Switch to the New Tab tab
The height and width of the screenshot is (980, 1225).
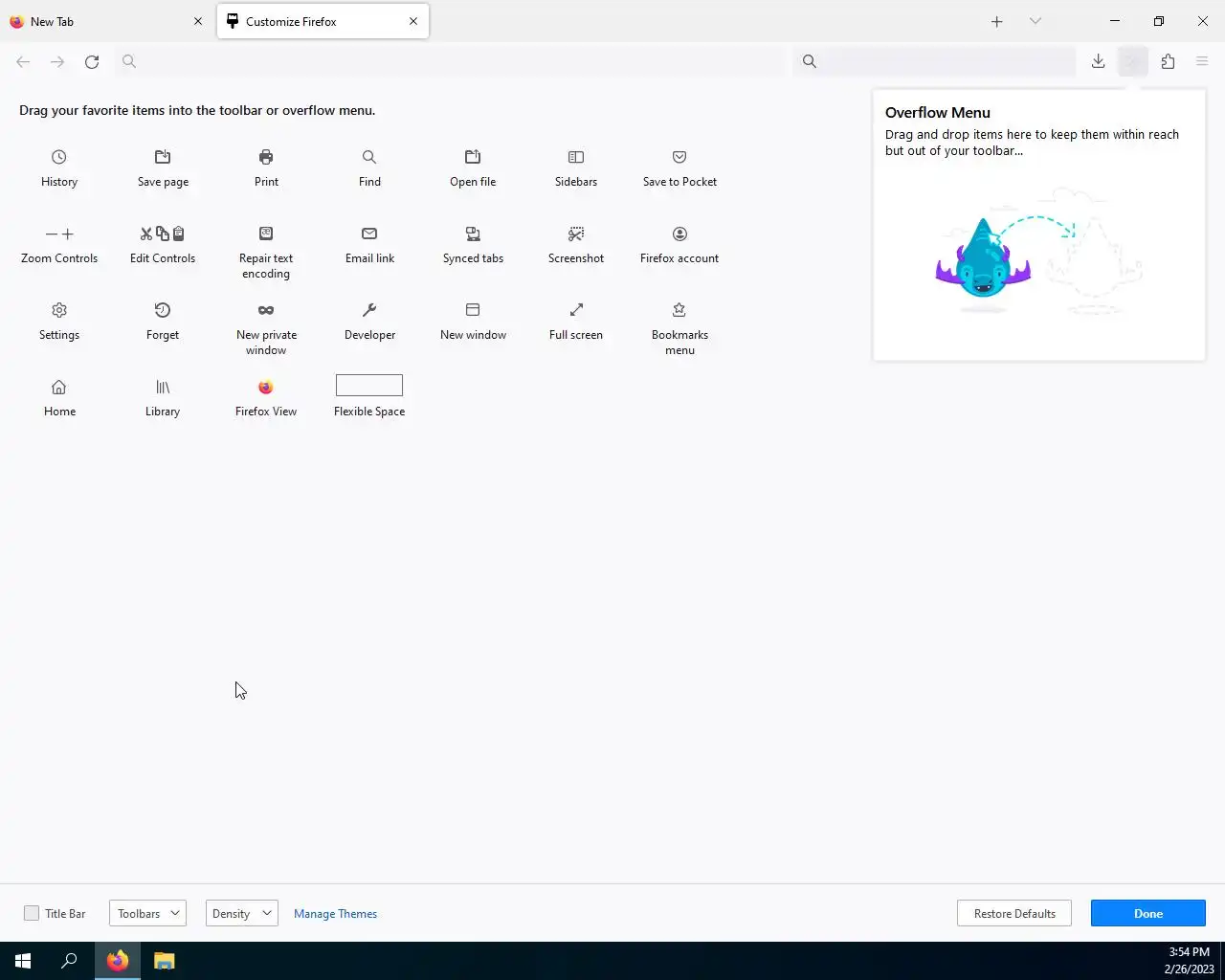[105, 21]
